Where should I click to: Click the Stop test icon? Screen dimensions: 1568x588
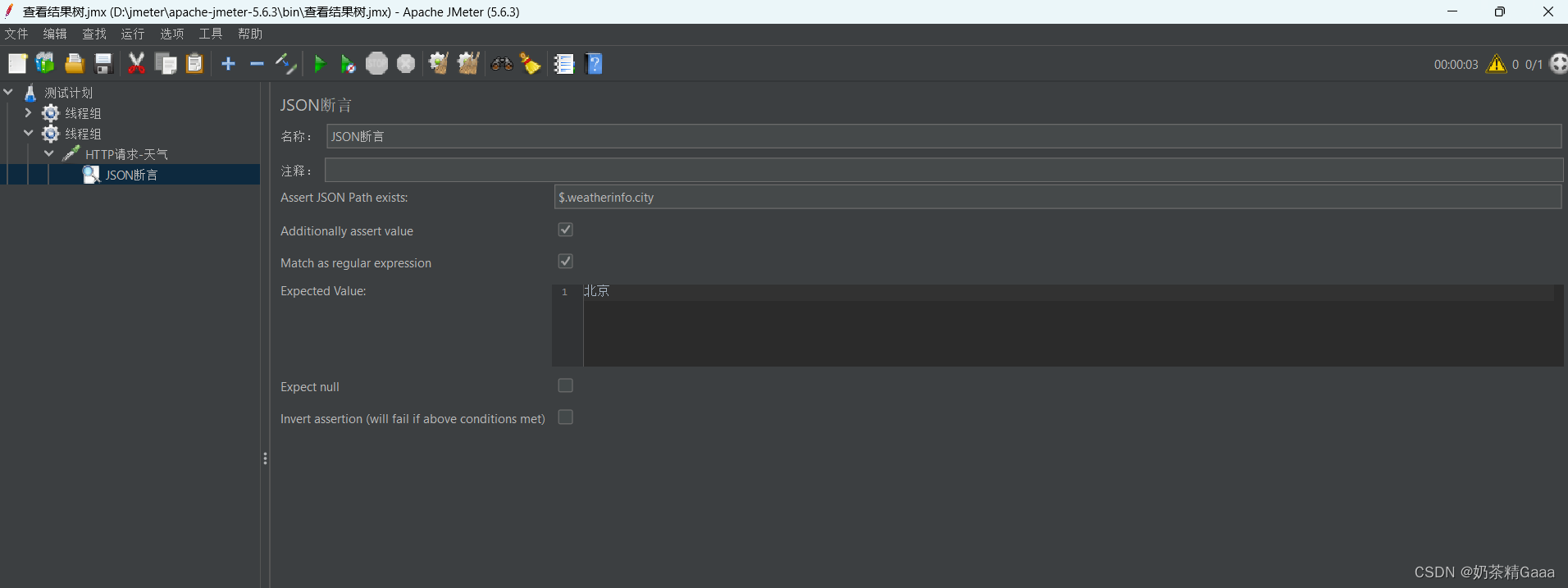(x=376, y=64)
